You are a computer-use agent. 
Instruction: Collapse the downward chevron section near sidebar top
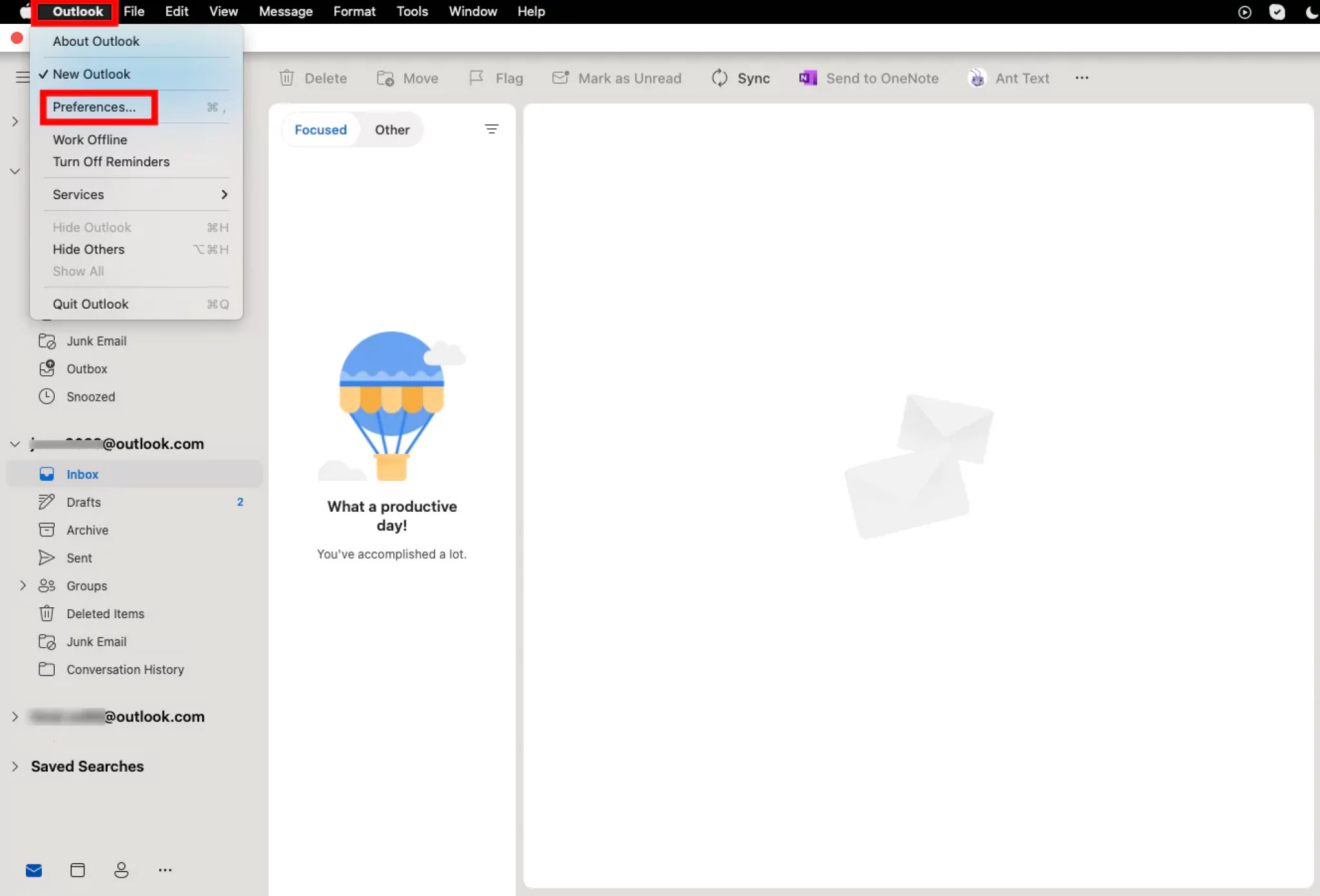(15, 171)
